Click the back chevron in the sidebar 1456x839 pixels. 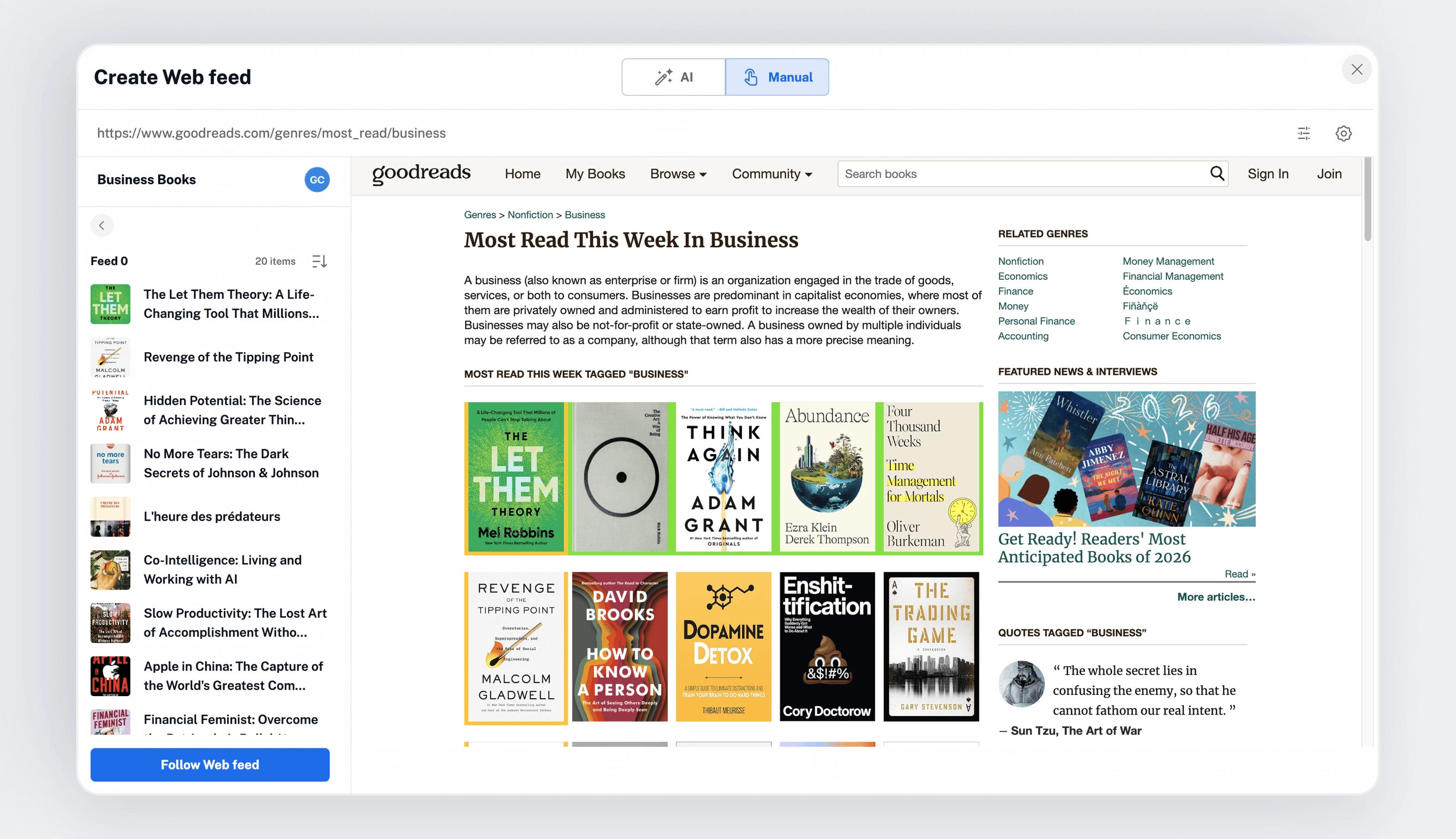coord(102,226)
